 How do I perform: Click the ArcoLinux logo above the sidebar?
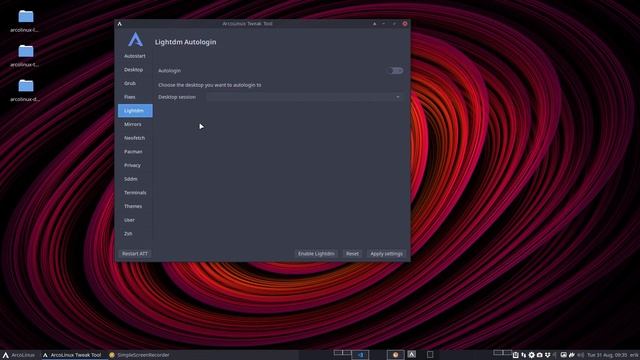pos(136,40)
